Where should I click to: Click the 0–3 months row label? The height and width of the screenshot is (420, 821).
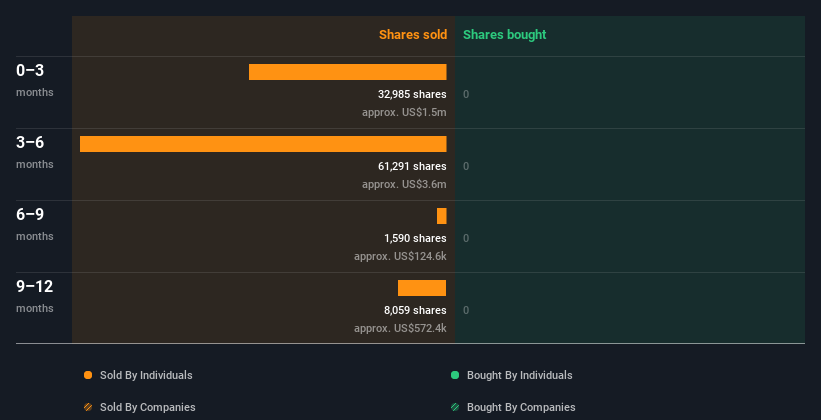[x=35, y=80]
